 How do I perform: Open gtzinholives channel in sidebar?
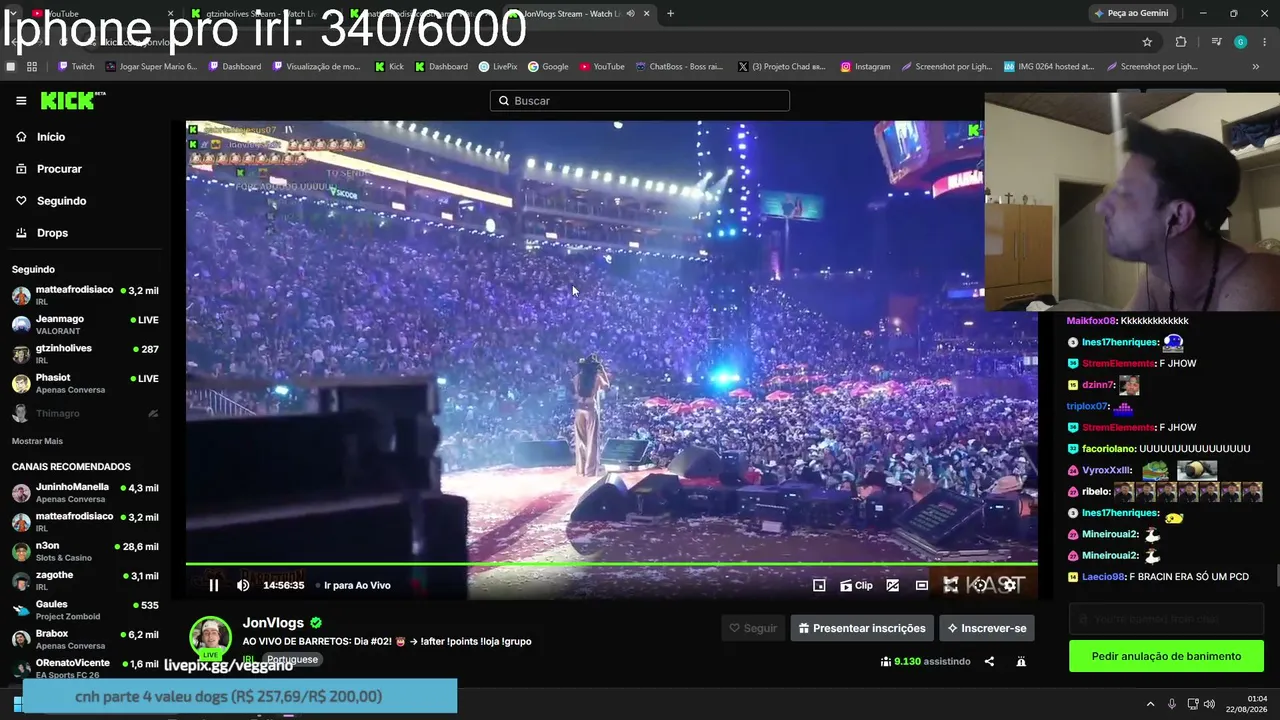(x=85, y=354)
